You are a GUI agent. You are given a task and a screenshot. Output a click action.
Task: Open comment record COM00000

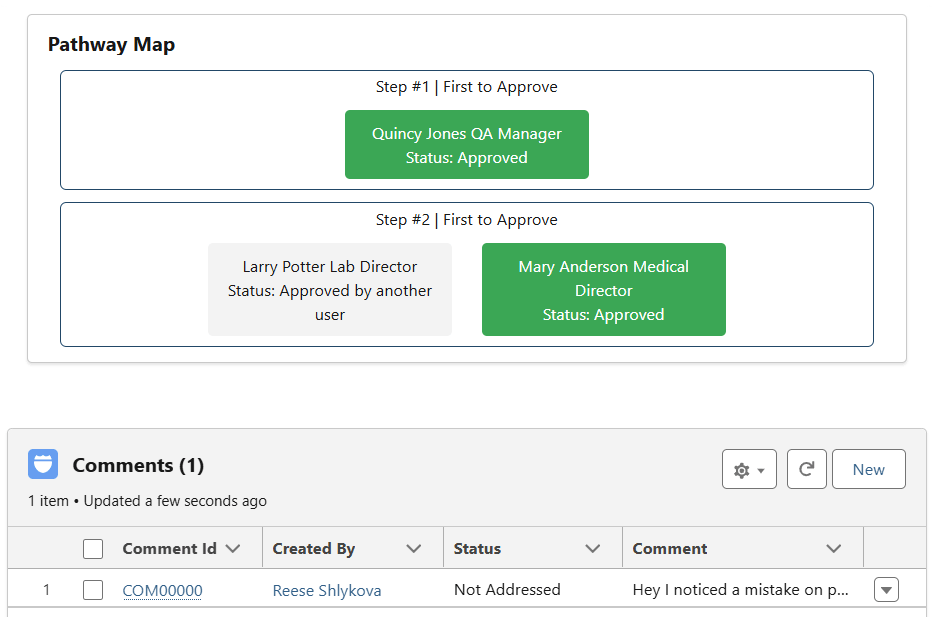click(162, 590)
